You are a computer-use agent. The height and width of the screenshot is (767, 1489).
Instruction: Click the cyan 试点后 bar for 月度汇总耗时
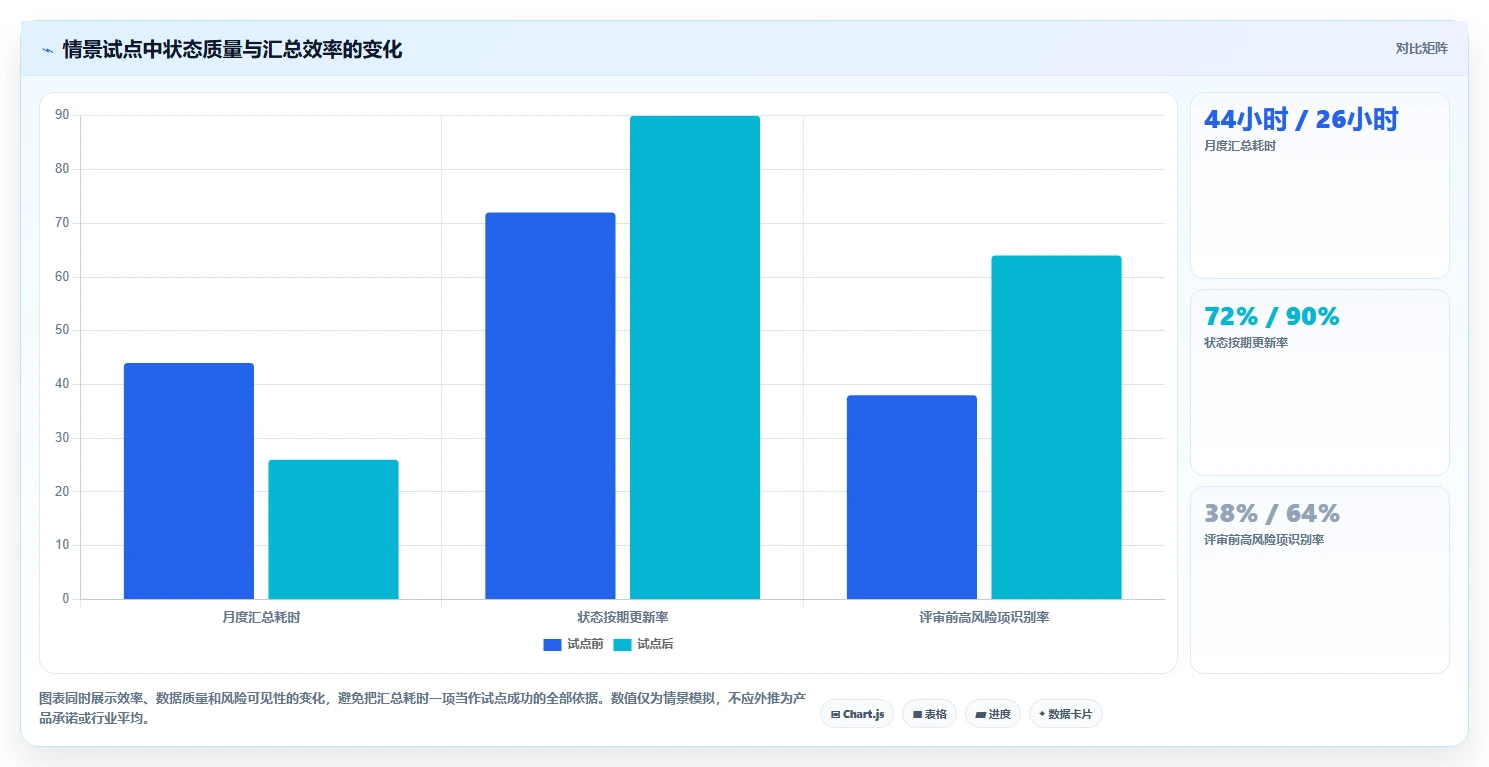click(x=333, y=529)
